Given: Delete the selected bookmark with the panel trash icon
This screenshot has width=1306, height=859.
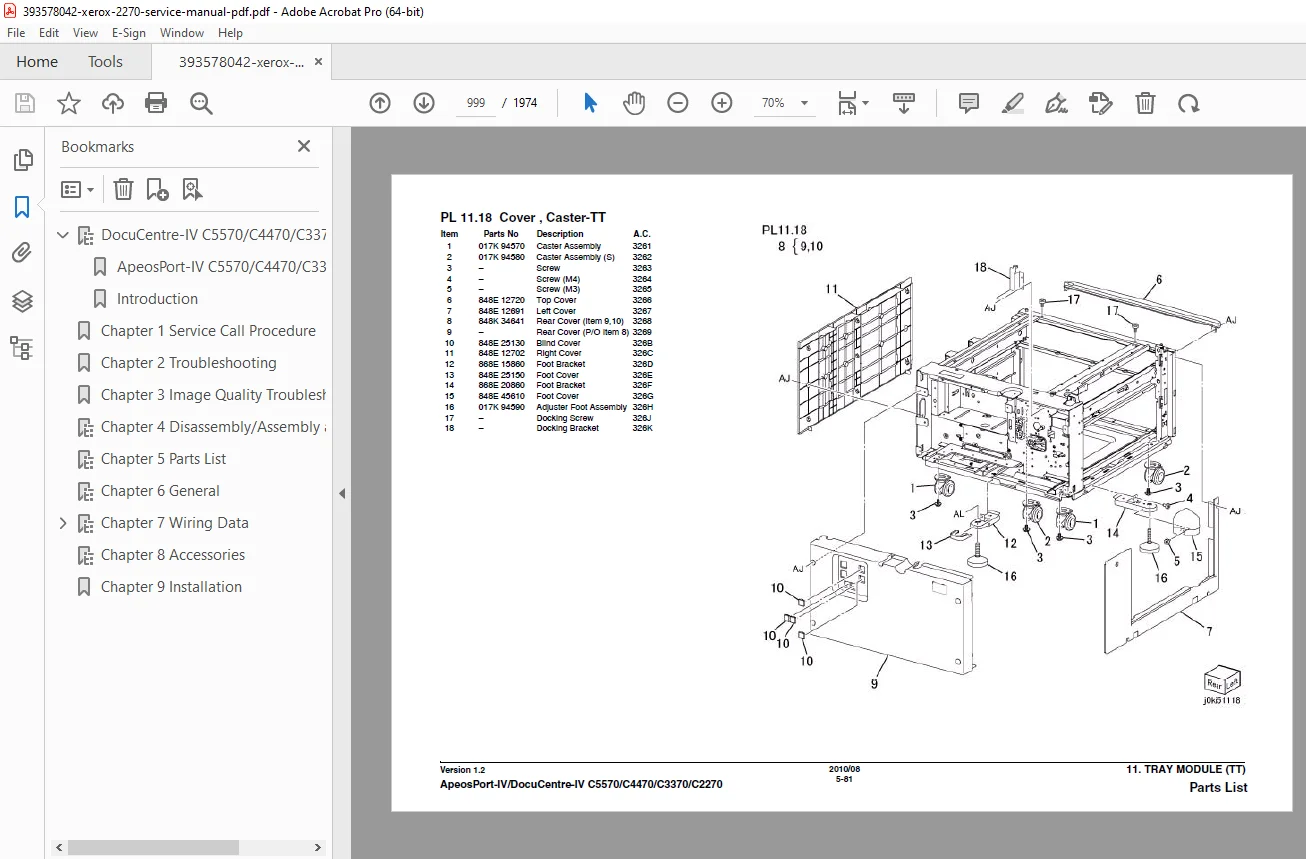Looking at the screenshot, I should [x=123, y=189].
